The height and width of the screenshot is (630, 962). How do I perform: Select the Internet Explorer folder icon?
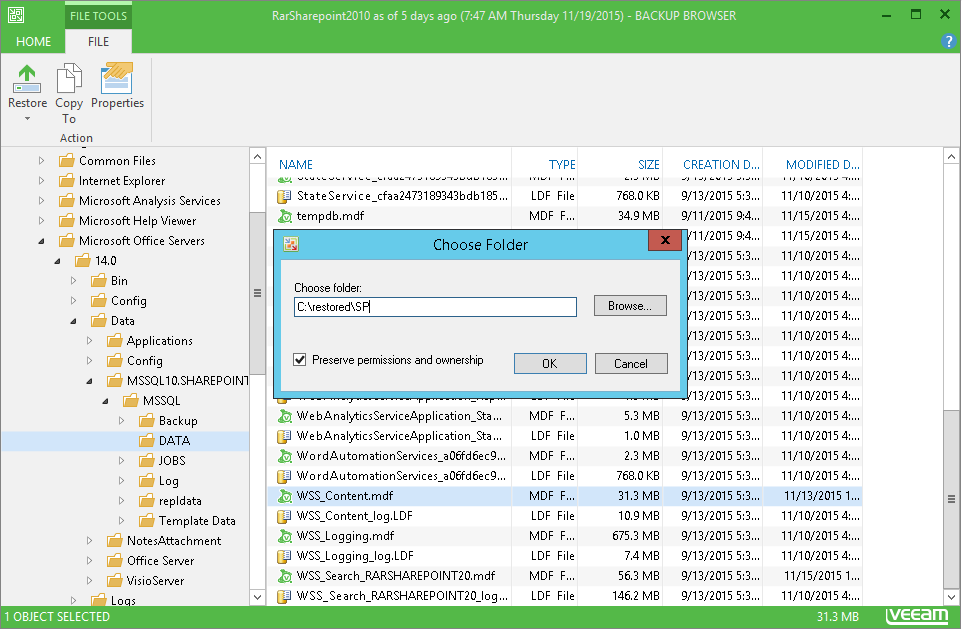66,181
